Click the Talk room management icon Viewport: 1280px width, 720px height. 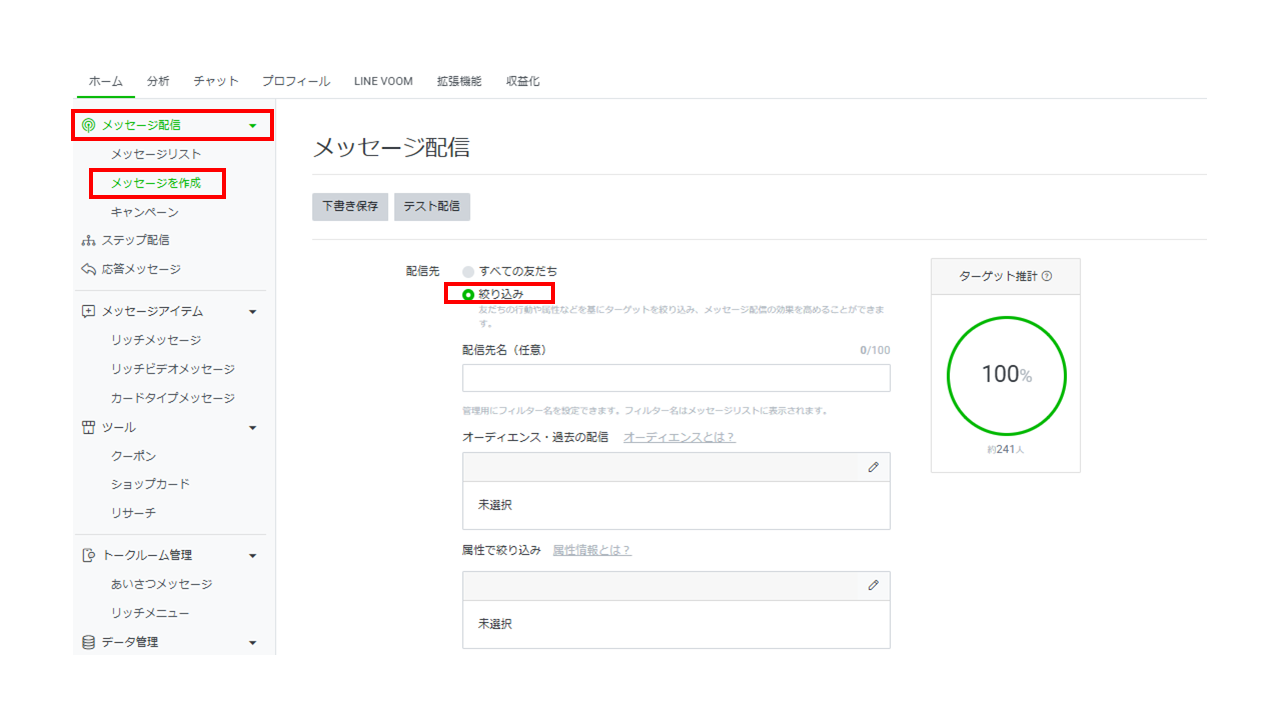coord(88,555)
